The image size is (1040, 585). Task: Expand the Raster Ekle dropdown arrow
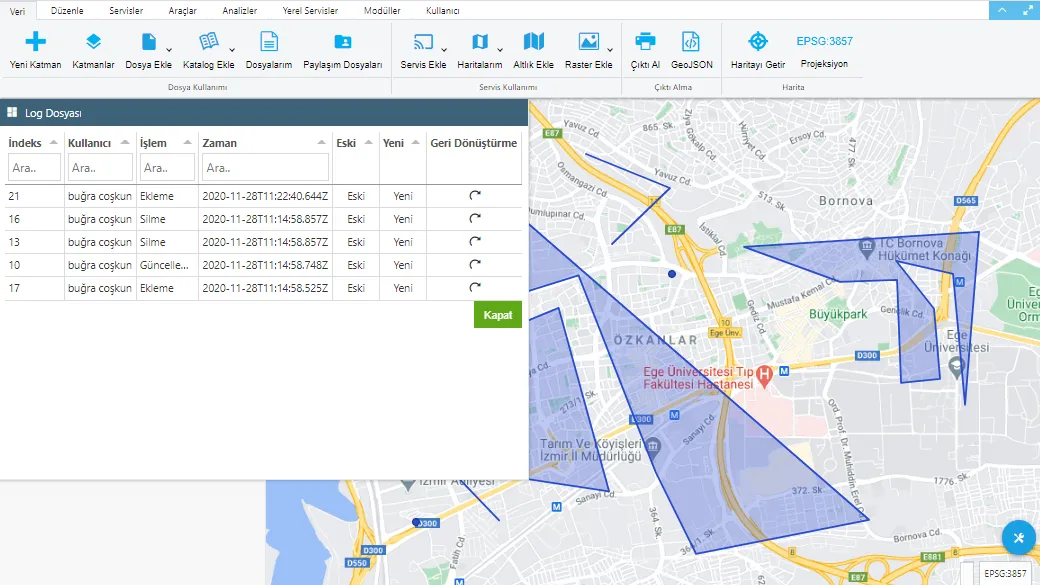[610, 50]
